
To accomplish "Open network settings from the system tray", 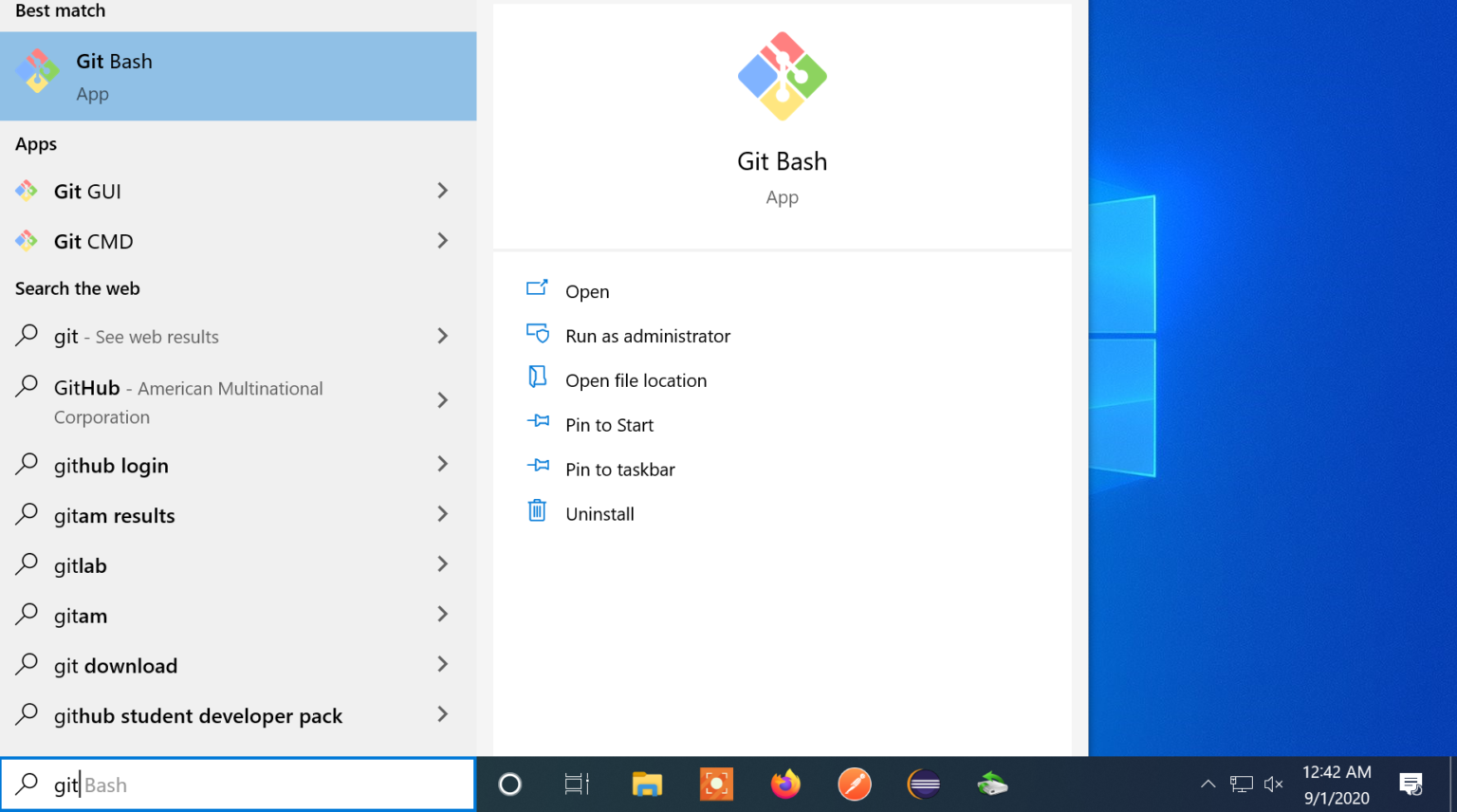I will (1241, 784).
